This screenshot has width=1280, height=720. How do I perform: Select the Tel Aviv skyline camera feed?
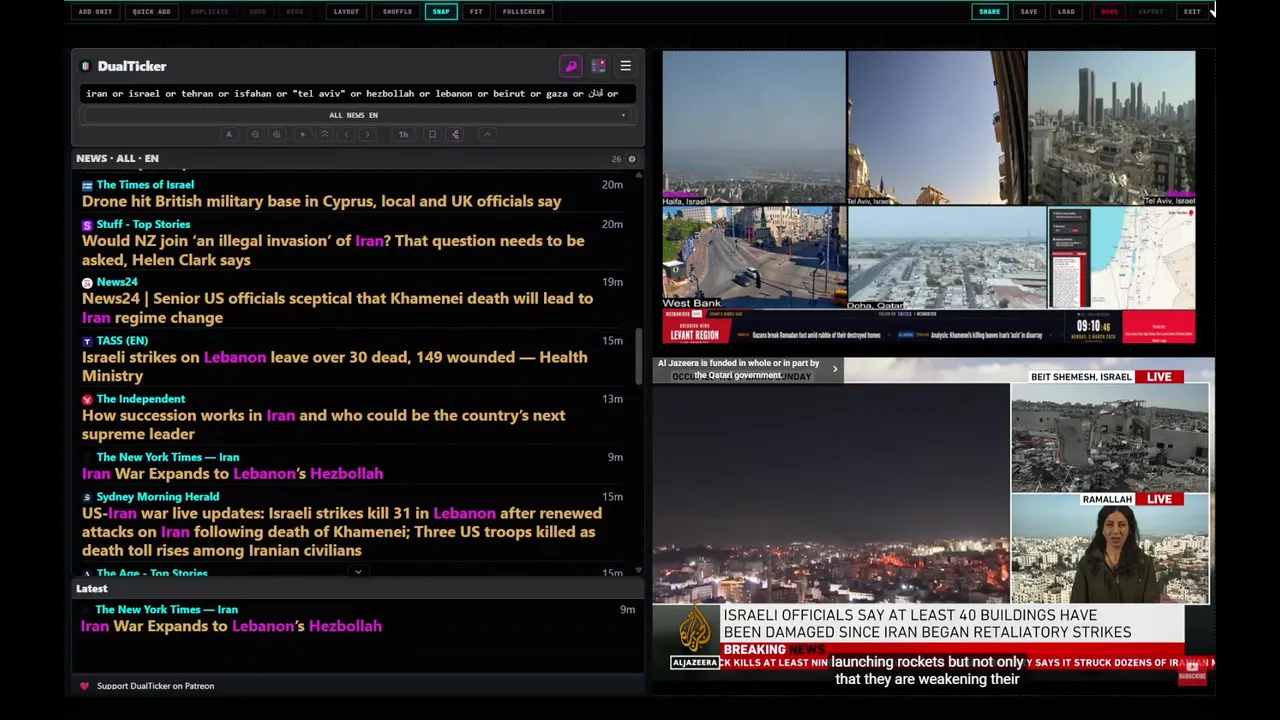pyautogui.click(x=1112, y=128)
